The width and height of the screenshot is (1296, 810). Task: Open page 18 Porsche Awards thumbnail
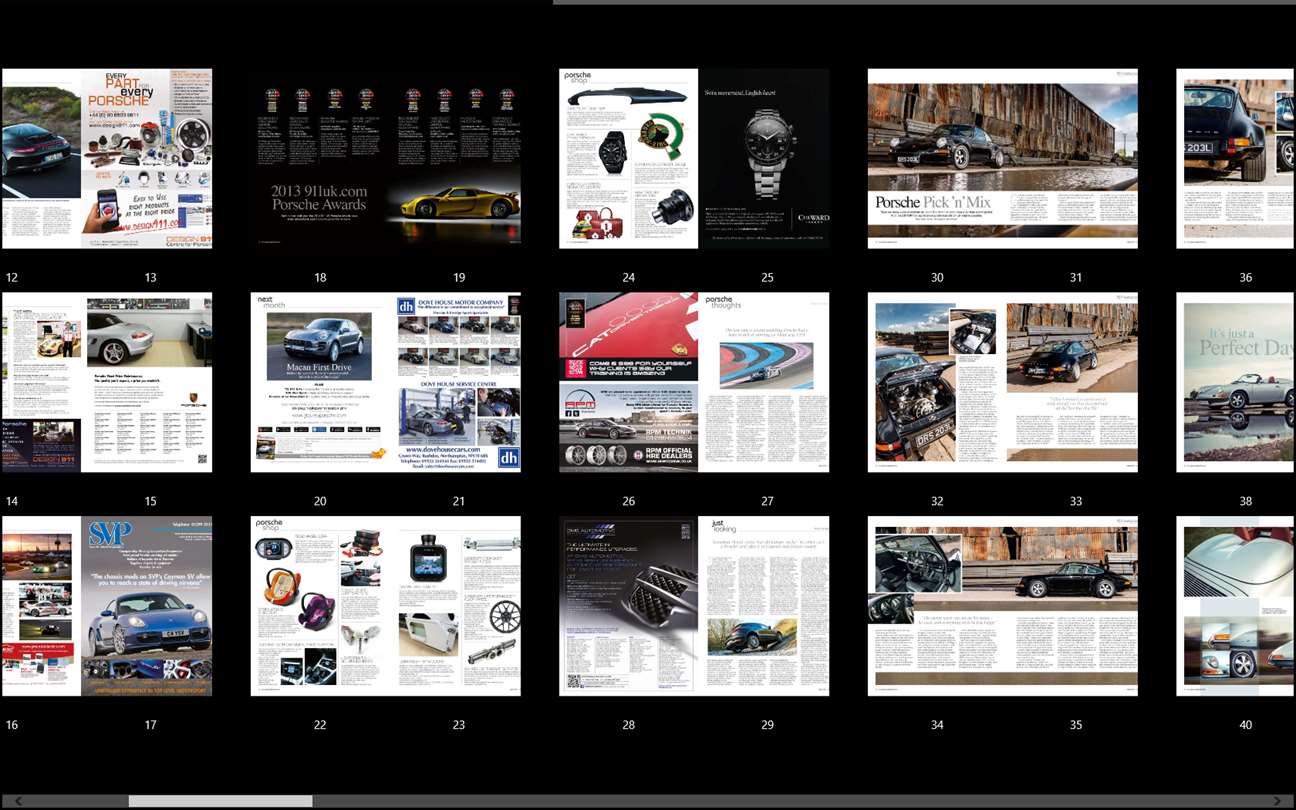(318, 158)
